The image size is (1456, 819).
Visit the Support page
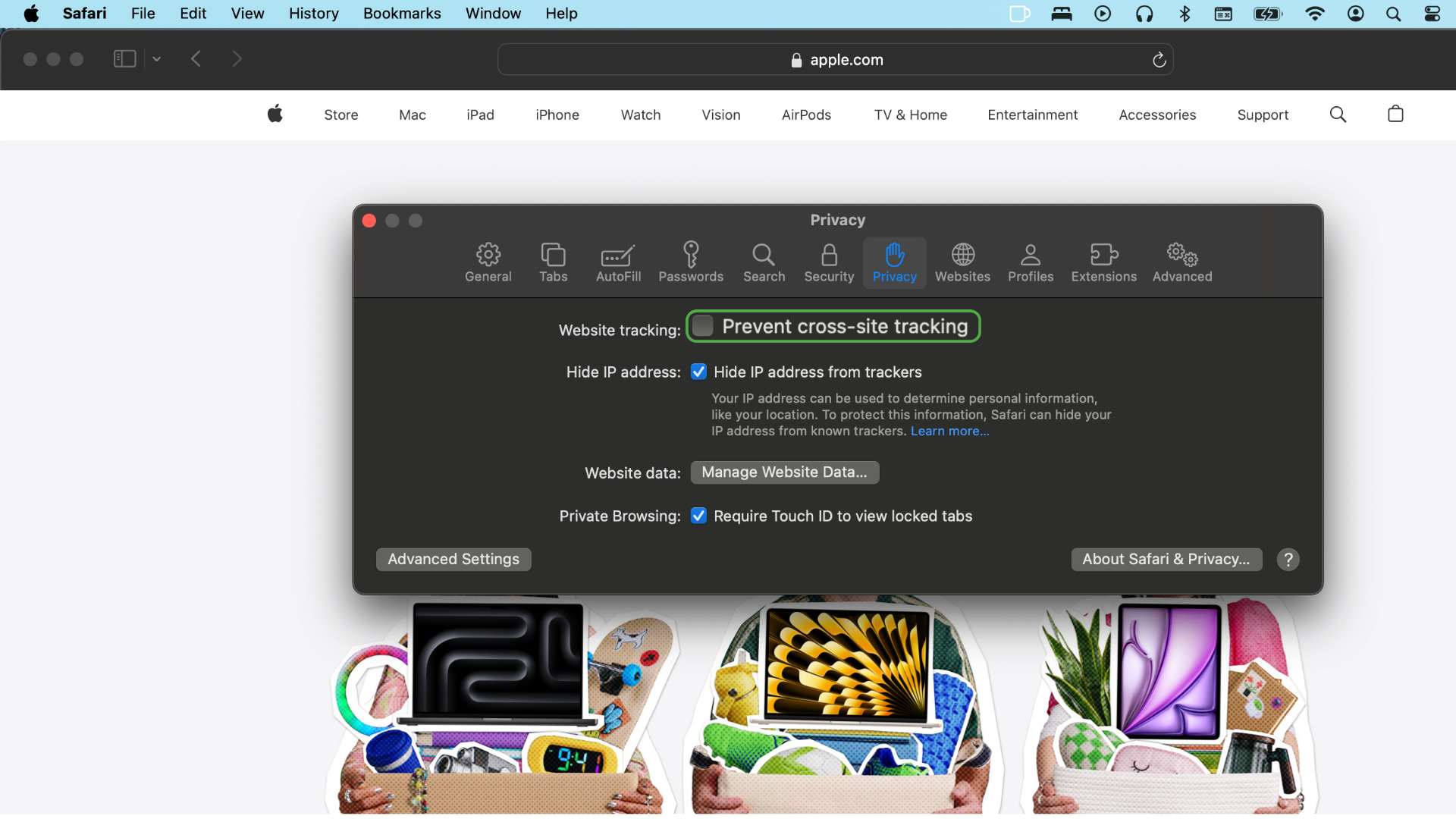pyautogui.click(x=1263, y=115)
